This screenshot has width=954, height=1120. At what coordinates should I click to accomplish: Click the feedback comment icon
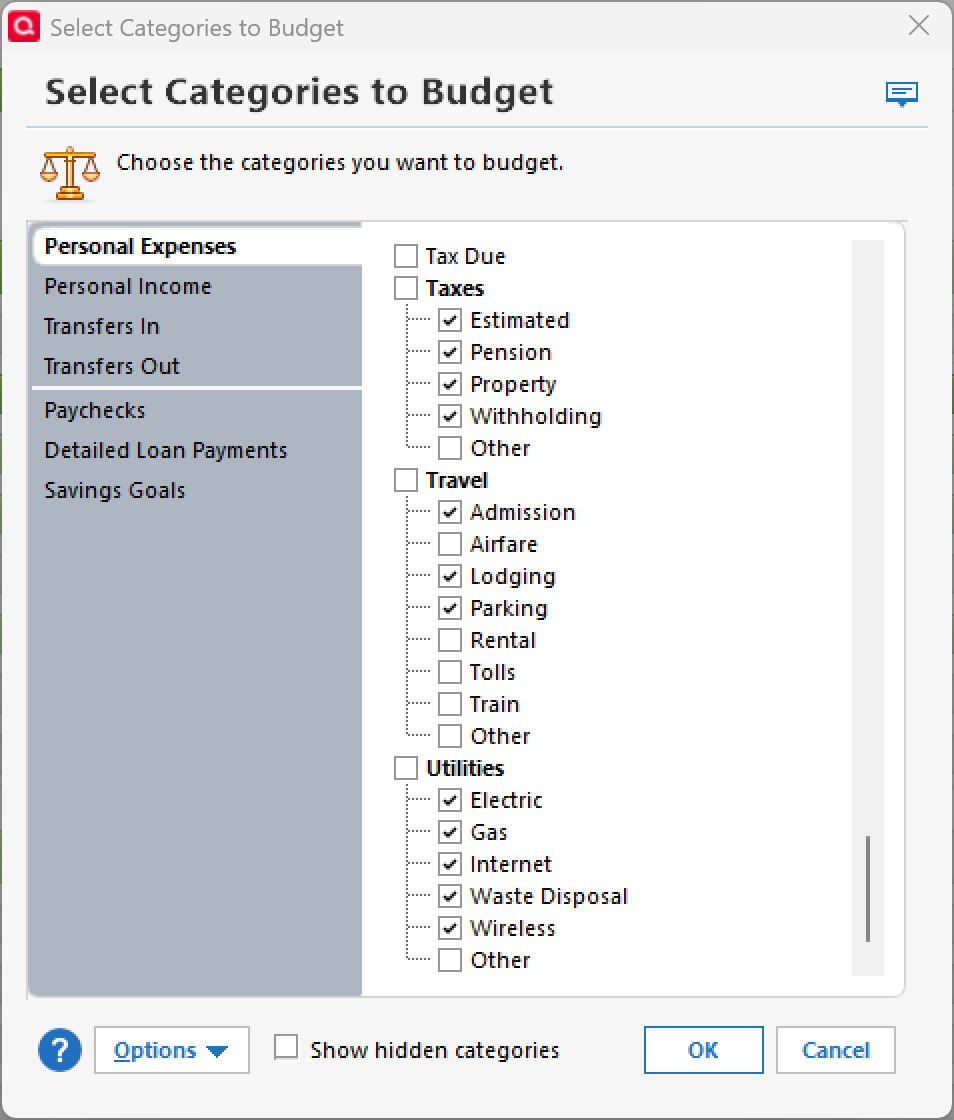pos(901,95)
